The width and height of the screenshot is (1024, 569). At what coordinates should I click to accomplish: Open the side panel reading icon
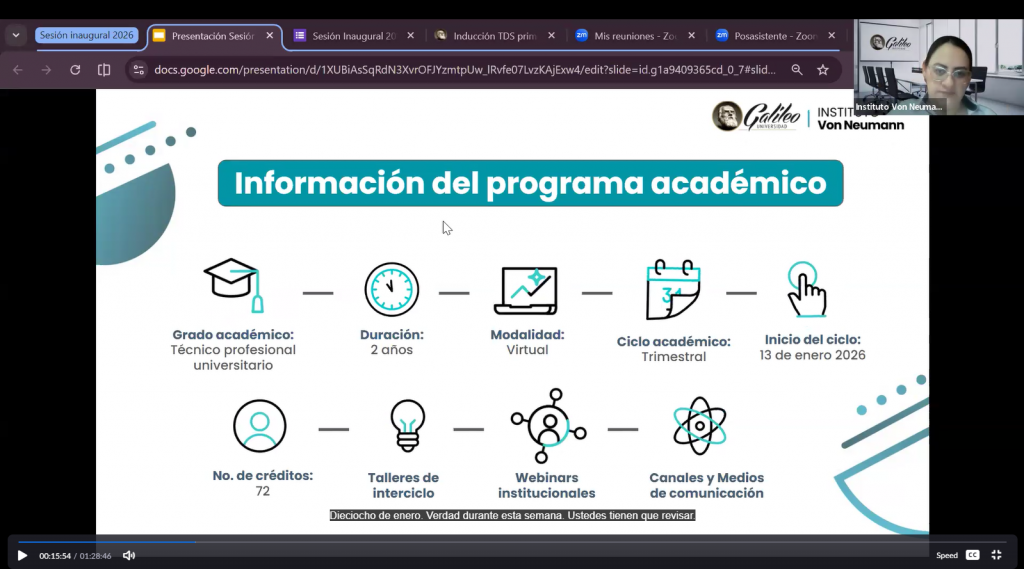point(104,70)
